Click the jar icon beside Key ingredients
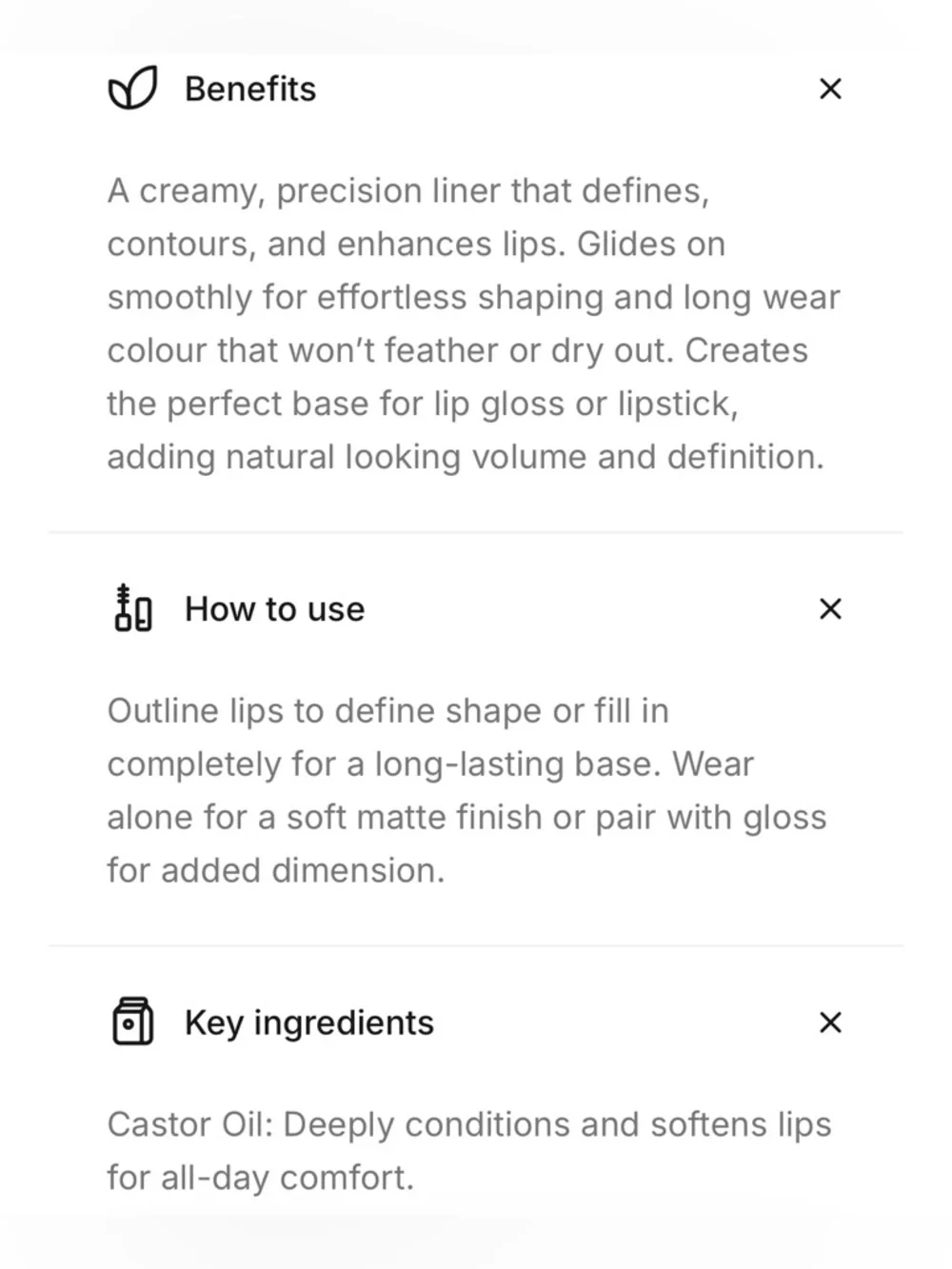Viewport: 952px width, 1269px height. point(132,1021)
